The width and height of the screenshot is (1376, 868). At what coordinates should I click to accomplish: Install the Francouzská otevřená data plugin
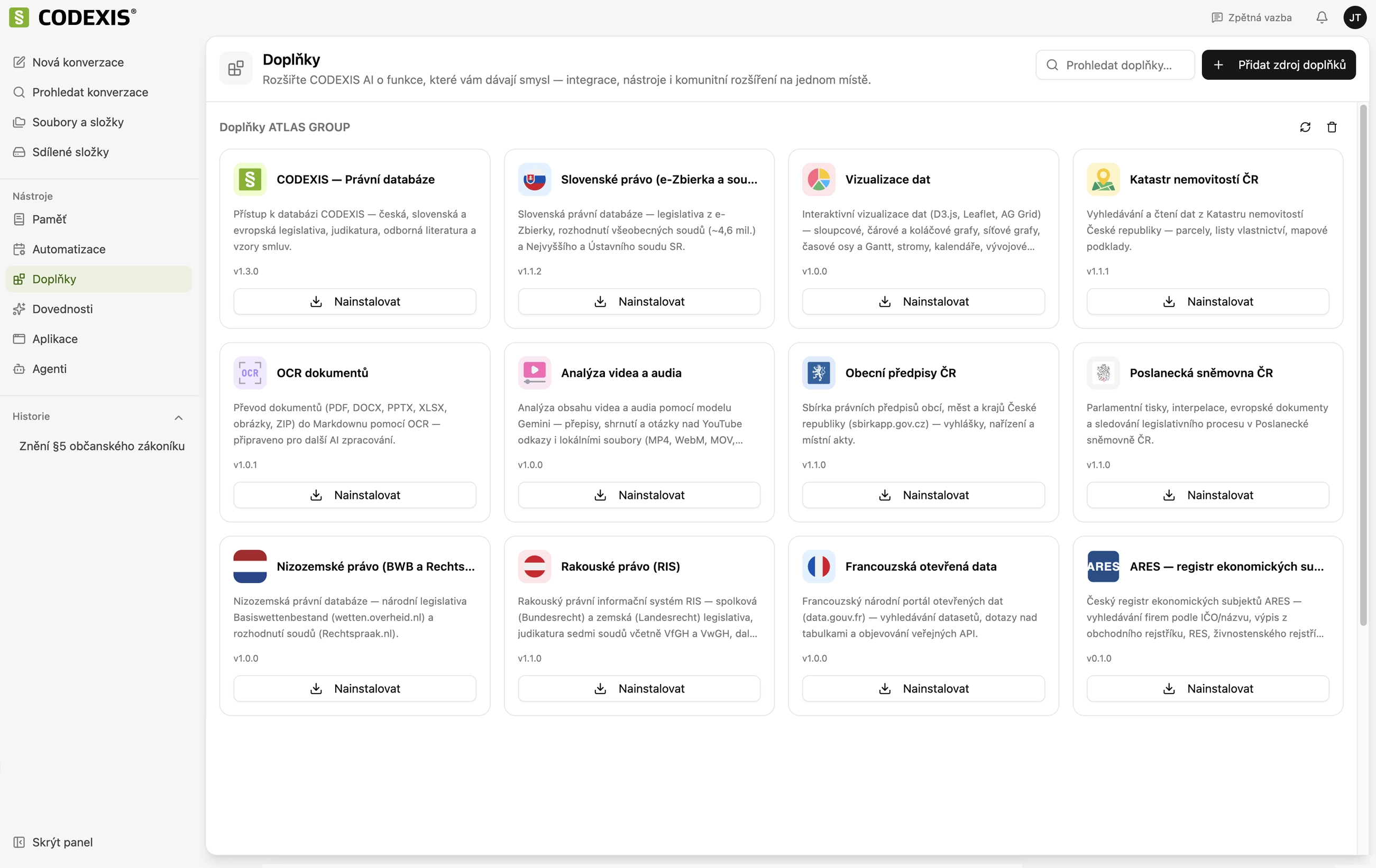(923, 689)
